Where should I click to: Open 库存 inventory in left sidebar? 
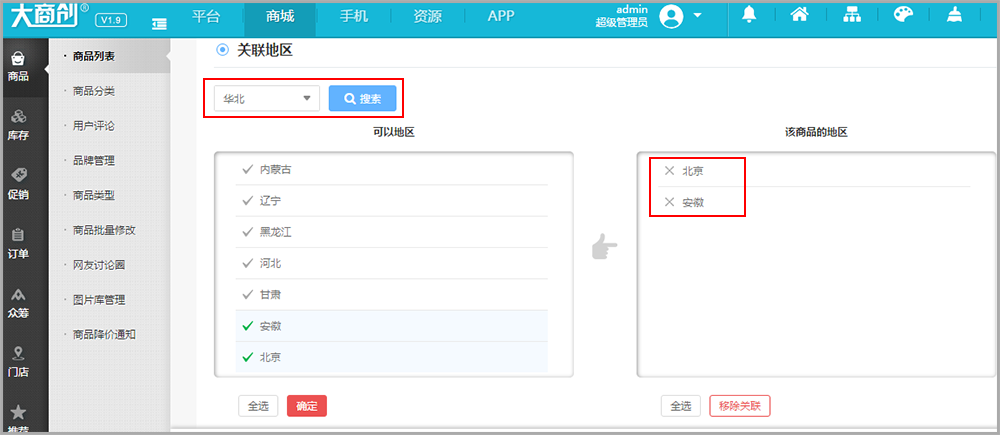[18, 126]
